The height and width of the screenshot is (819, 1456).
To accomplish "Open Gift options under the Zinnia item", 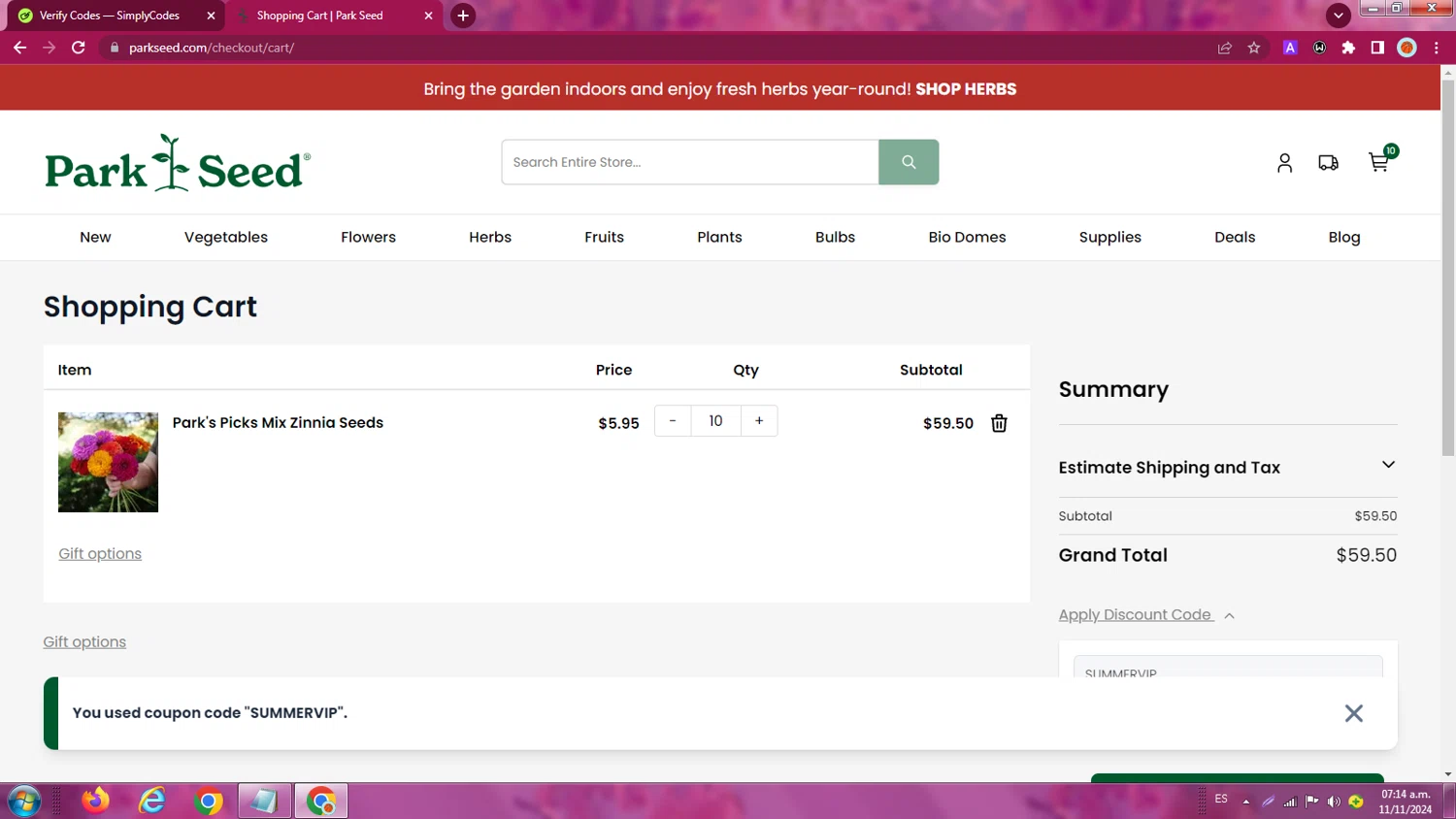I will (100, 554).
